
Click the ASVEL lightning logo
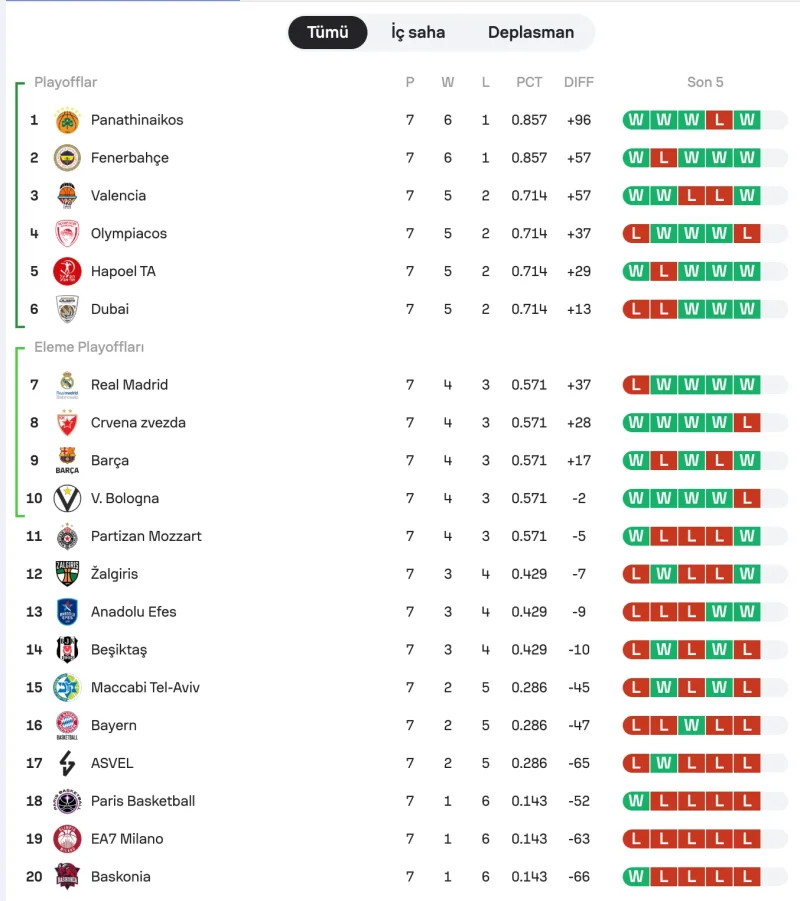67,763
